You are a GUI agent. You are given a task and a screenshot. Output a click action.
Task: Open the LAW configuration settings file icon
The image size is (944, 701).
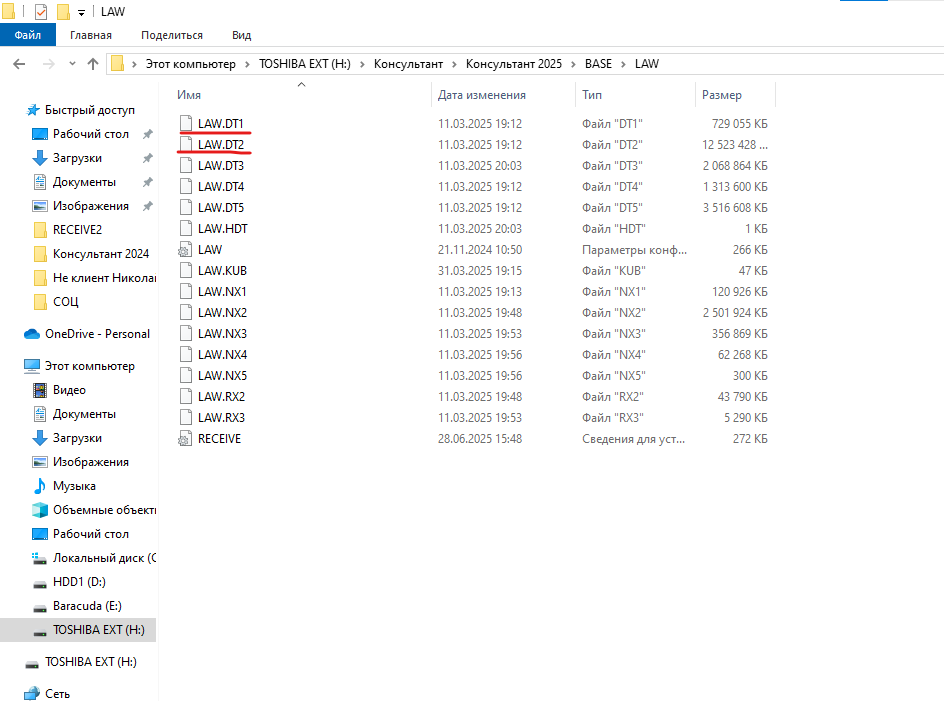click(184, 250)
